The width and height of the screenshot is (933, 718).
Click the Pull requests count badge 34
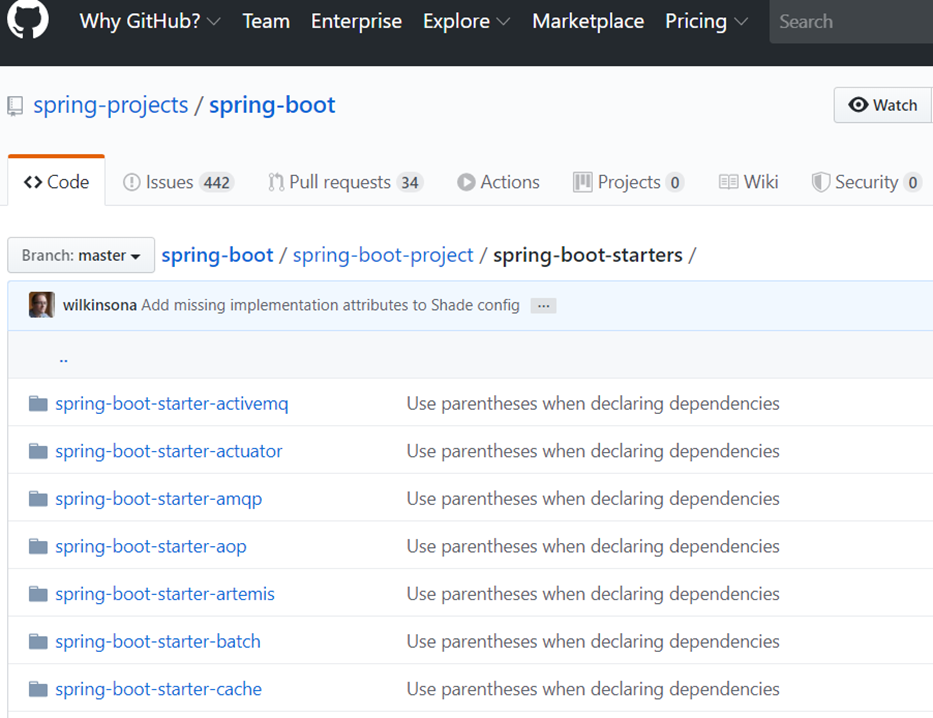[409, 183]
